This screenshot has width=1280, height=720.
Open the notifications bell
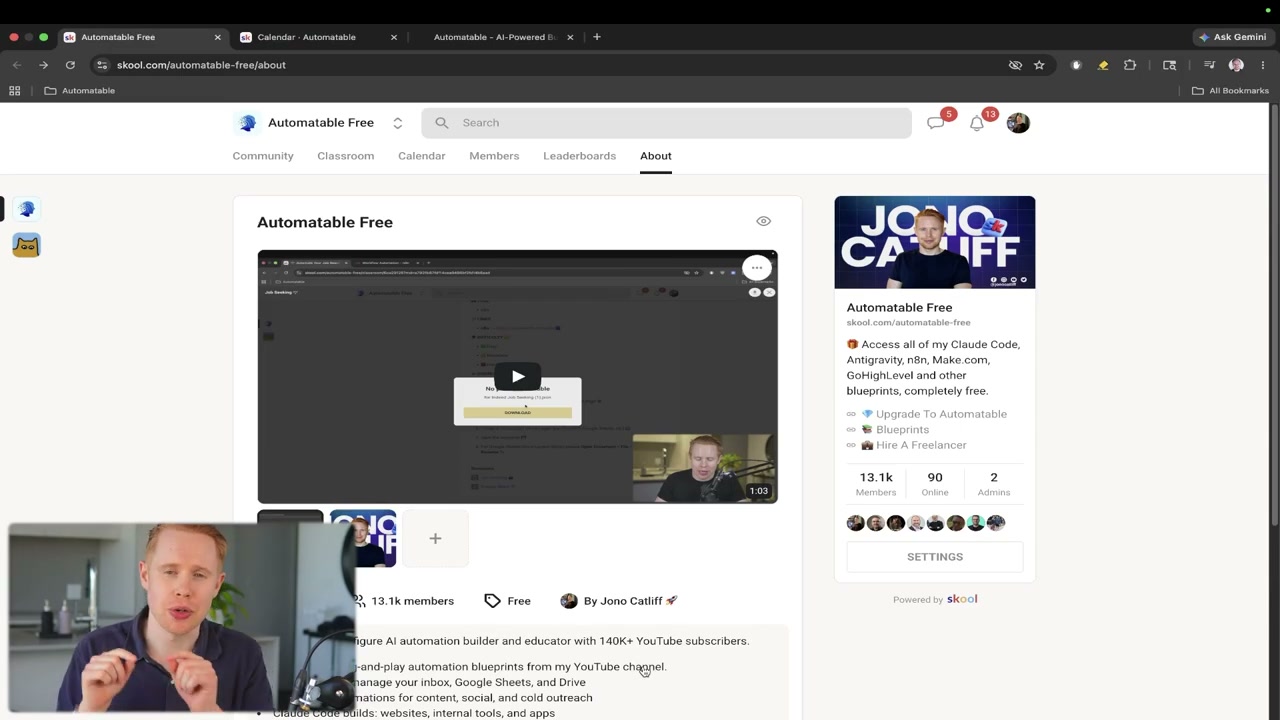click(x=977, y=123)
